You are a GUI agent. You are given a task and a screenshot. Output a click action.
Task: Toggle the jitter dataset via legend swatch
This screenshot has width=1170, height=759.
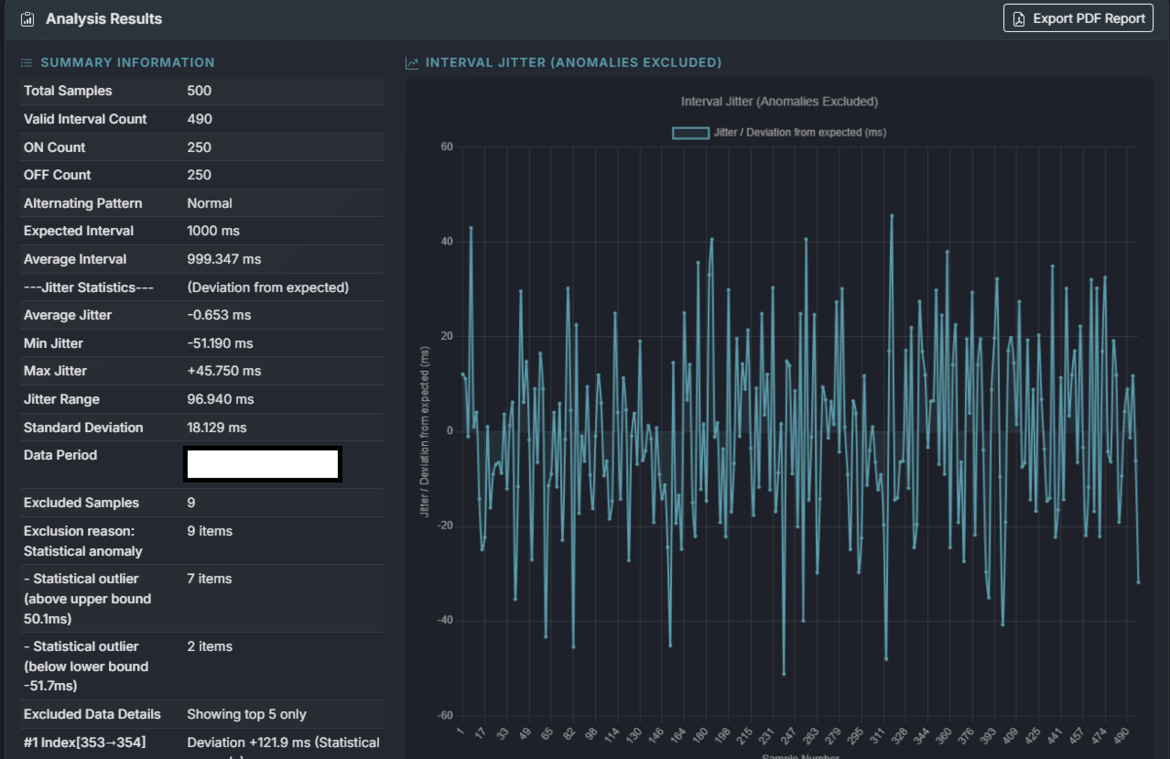tap(690, 132)
